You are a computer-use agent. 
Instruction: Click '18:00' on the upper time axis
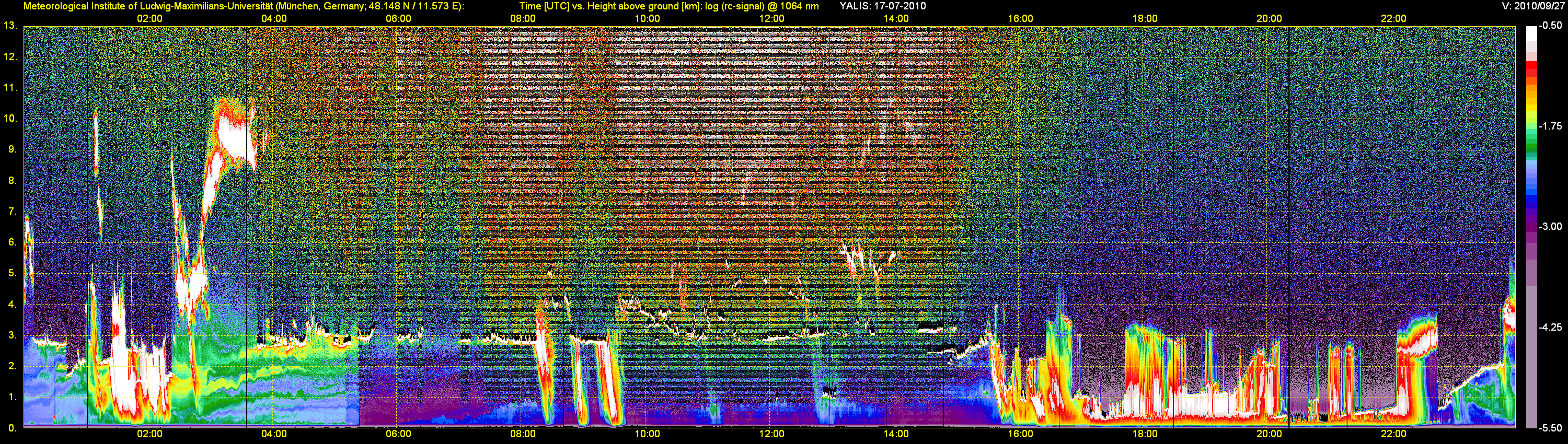pyautogui.click(x=1145, y=18)
